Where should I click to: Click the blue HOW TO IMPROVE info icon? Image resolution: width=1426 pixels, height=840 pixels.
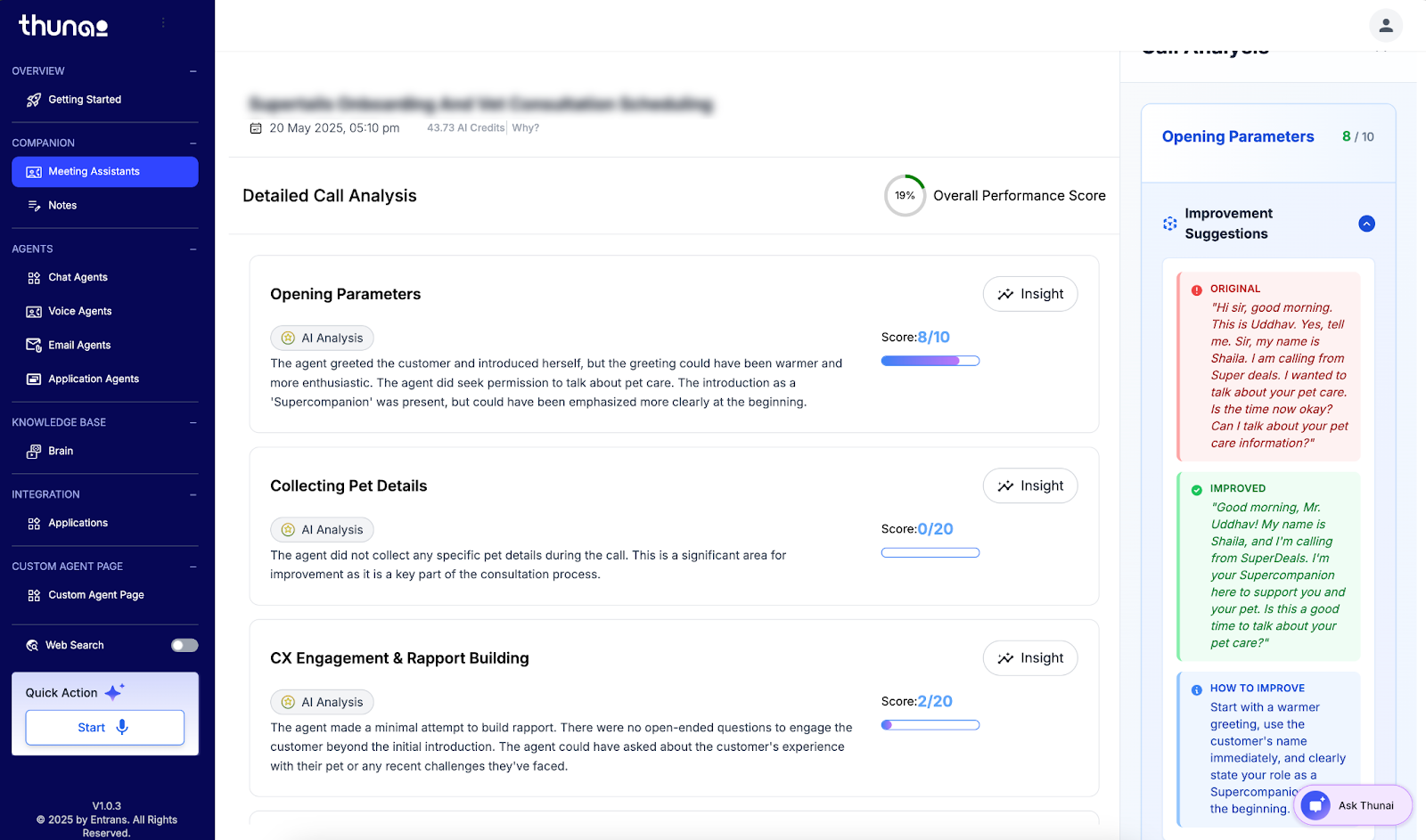pos(1197,689)
